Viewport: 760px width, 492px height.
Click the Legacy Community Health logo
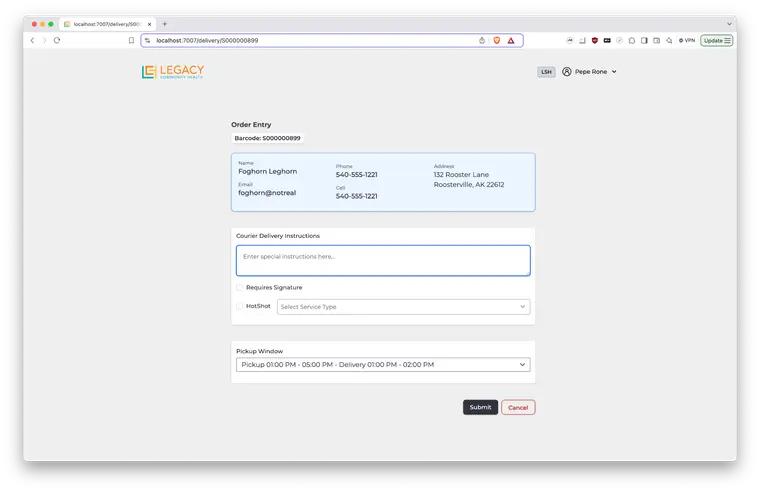click(x=173, y=72)
